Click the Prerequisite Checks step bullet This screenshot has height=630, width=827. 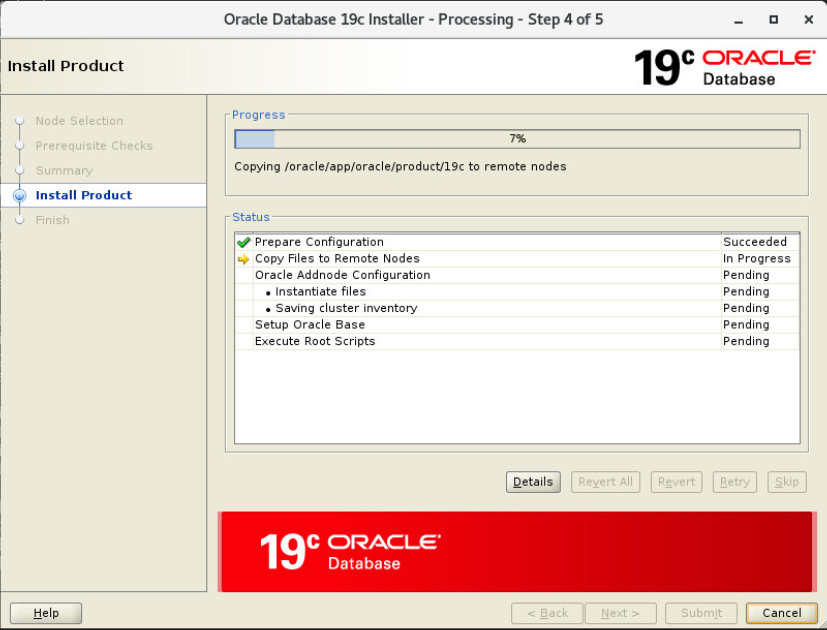pos(20,146)
